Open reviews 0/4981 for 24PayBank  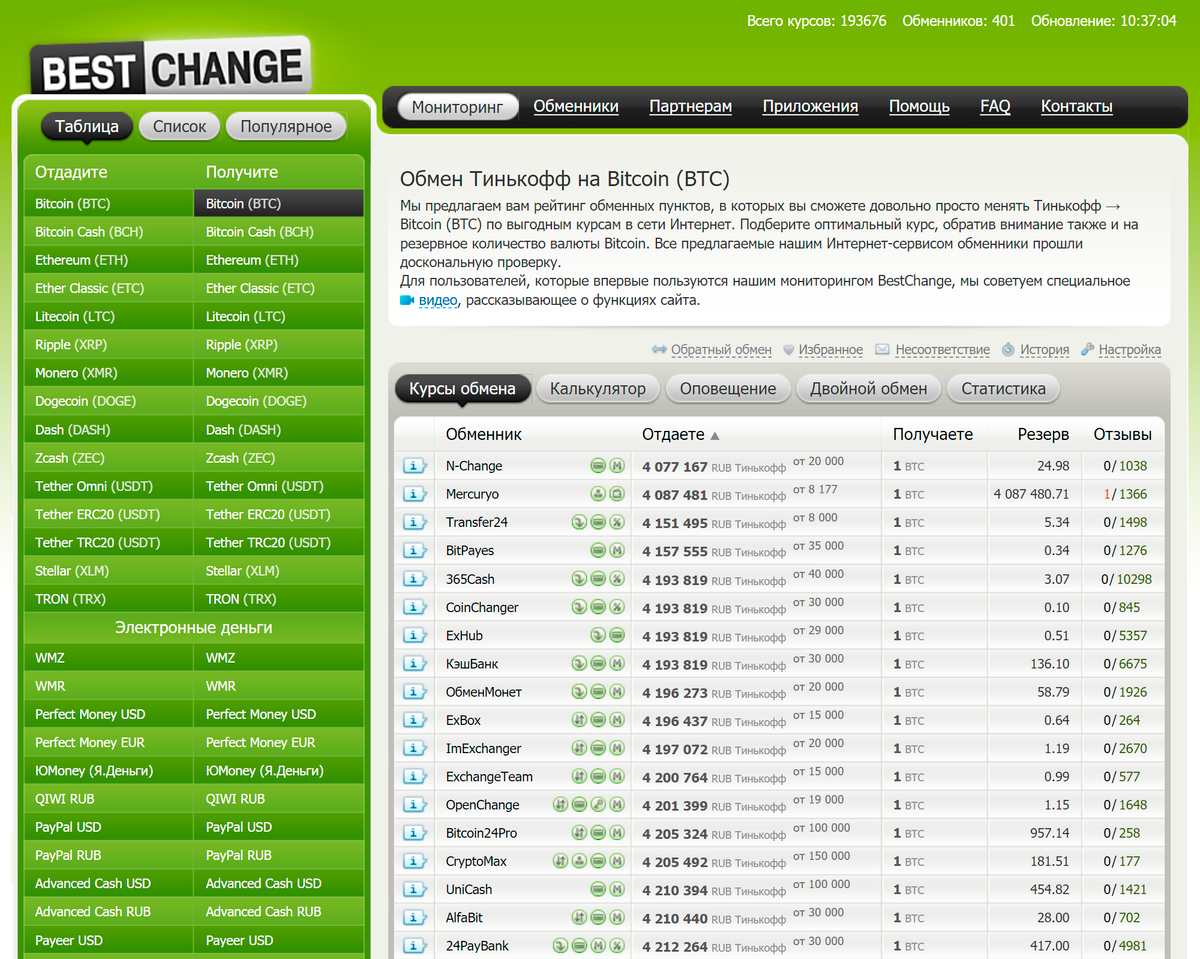pos(1125,946)
